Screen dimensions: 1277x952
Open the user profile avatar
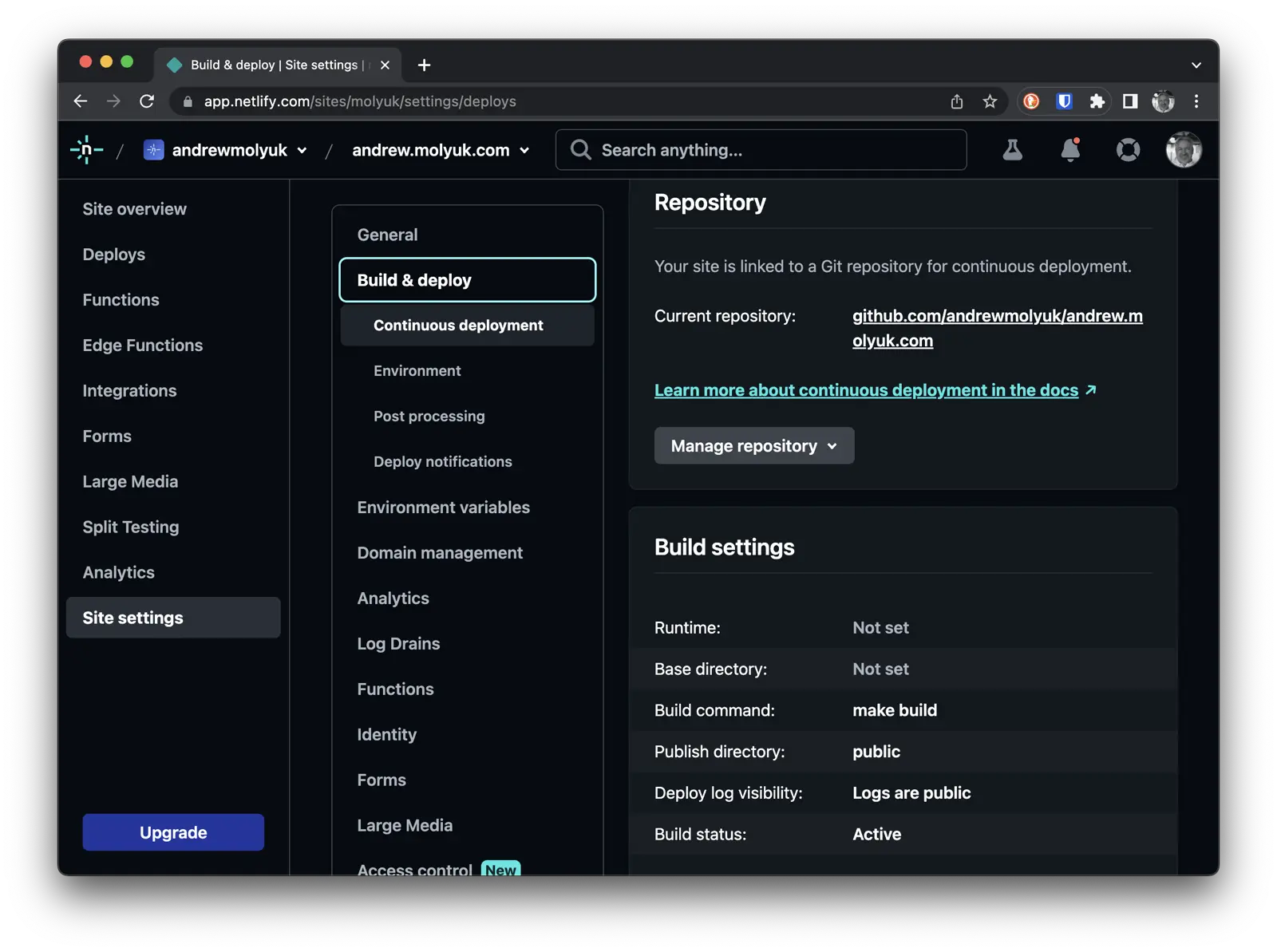pos(1184,149)
